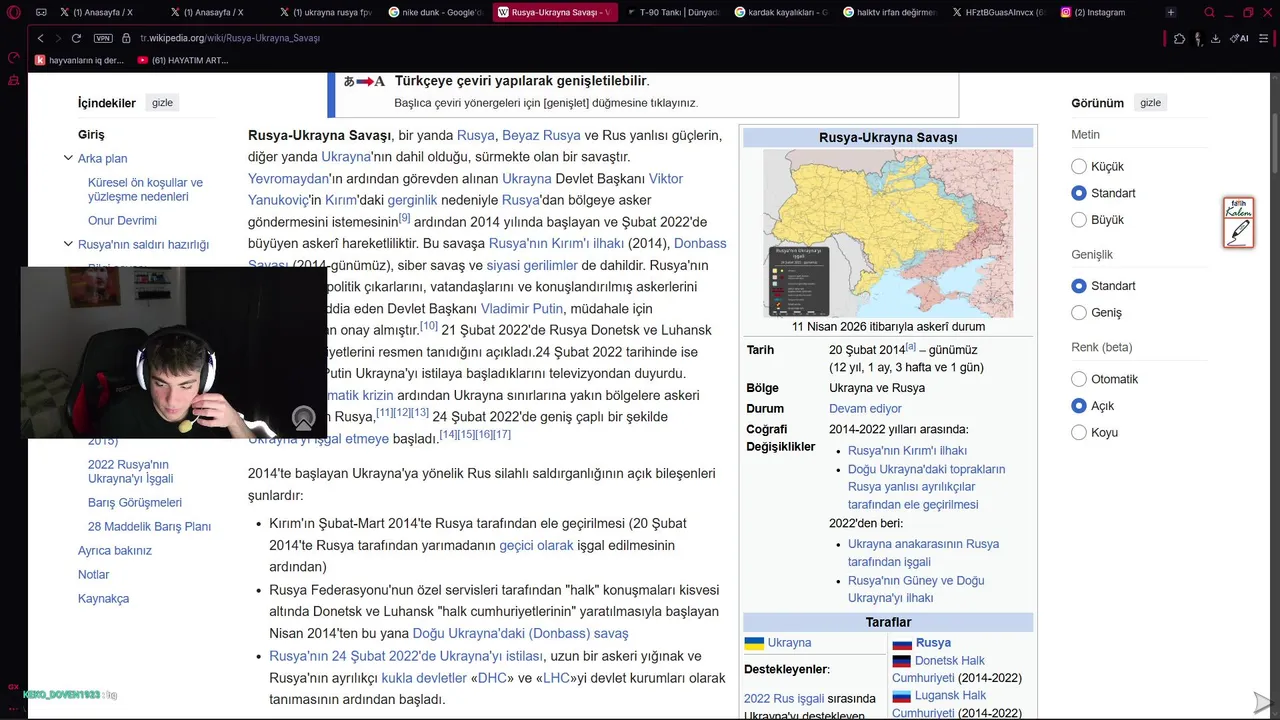This screenshot has width=1280, height=720.
Task: Go to 'Kaynakça' section
Action: tap(103, 598)
